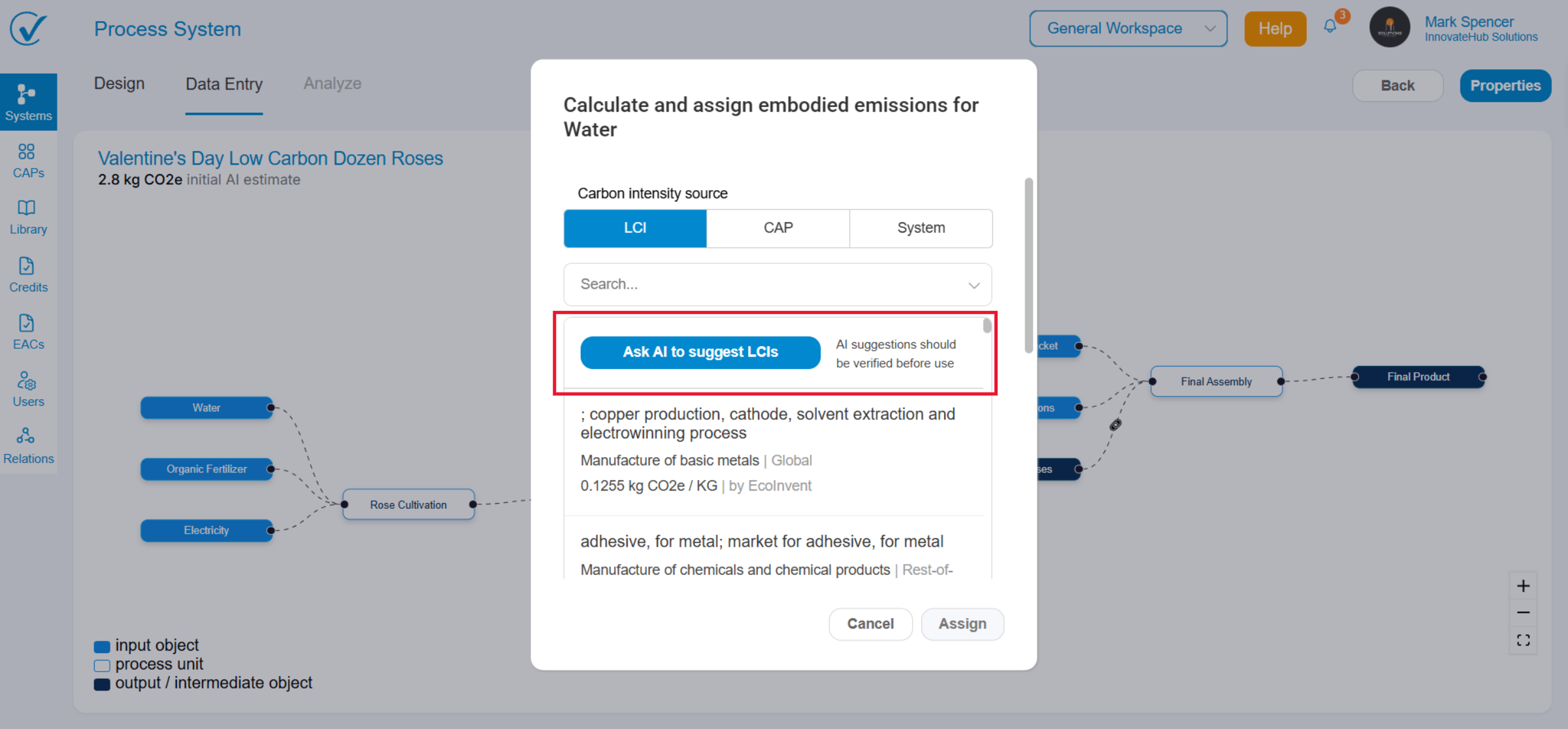This screenshot has width=1568, height=729.
Task: Expand the LCI search dropdown chevron
Action: coord(973,285)
